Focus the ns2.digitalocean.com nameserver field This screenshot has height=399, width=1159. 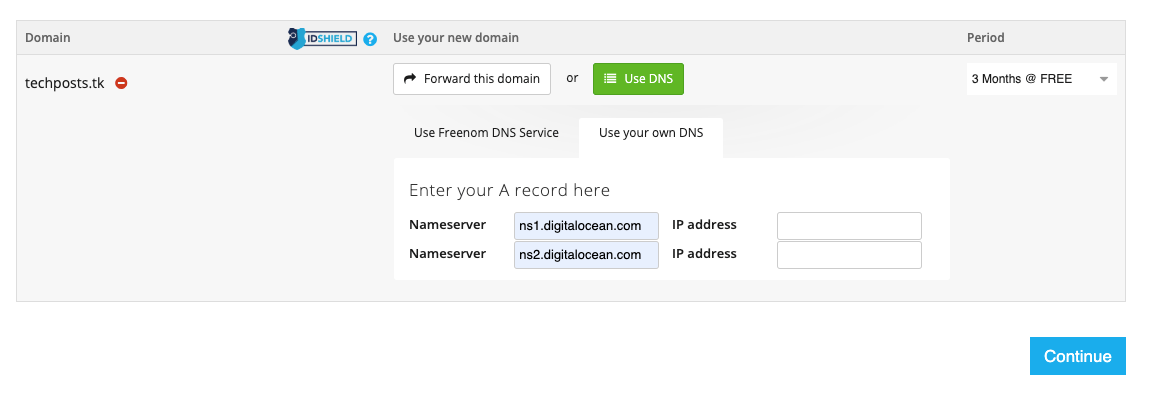pyautogui.click(x=586, y=255)
